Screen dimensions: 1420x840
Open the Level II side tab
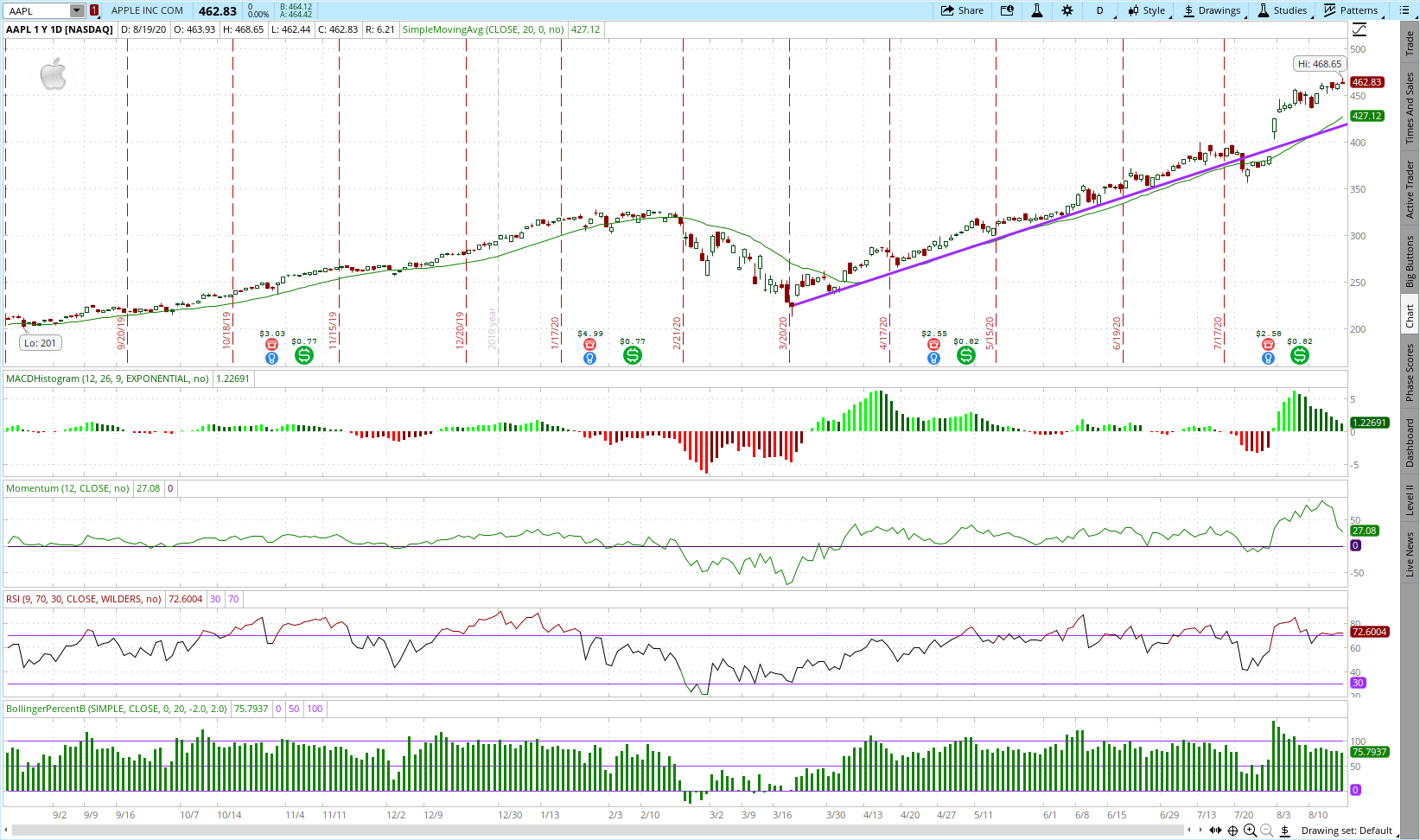(x=1410, y=499)
